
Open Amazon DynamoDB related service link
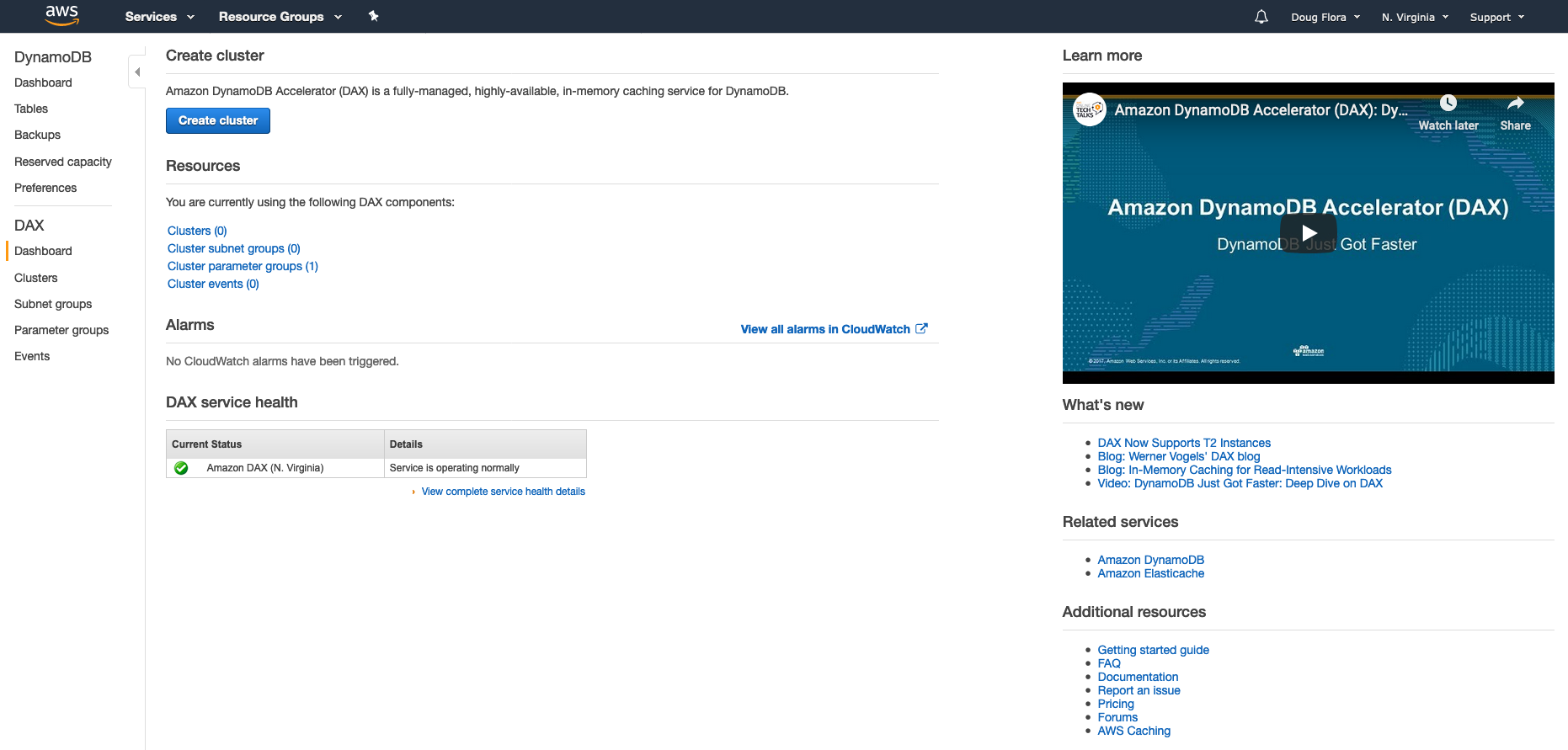click(1150, 560)
